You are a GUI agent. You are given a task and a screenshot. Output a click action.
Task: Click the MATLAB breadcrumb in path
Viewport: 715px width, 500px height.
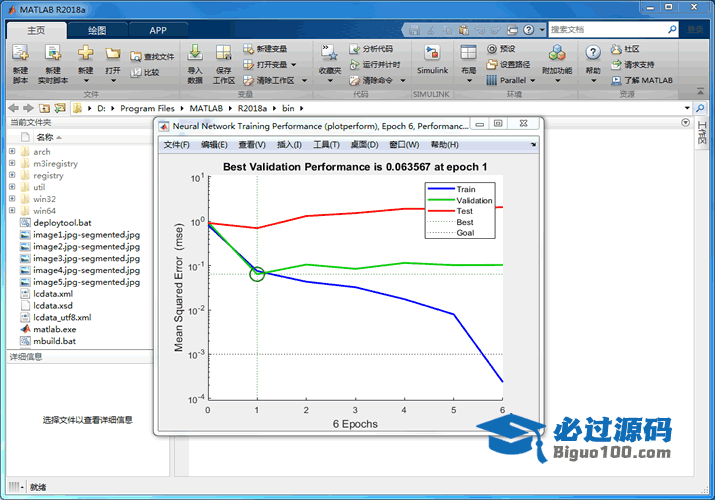pos(206,108)
